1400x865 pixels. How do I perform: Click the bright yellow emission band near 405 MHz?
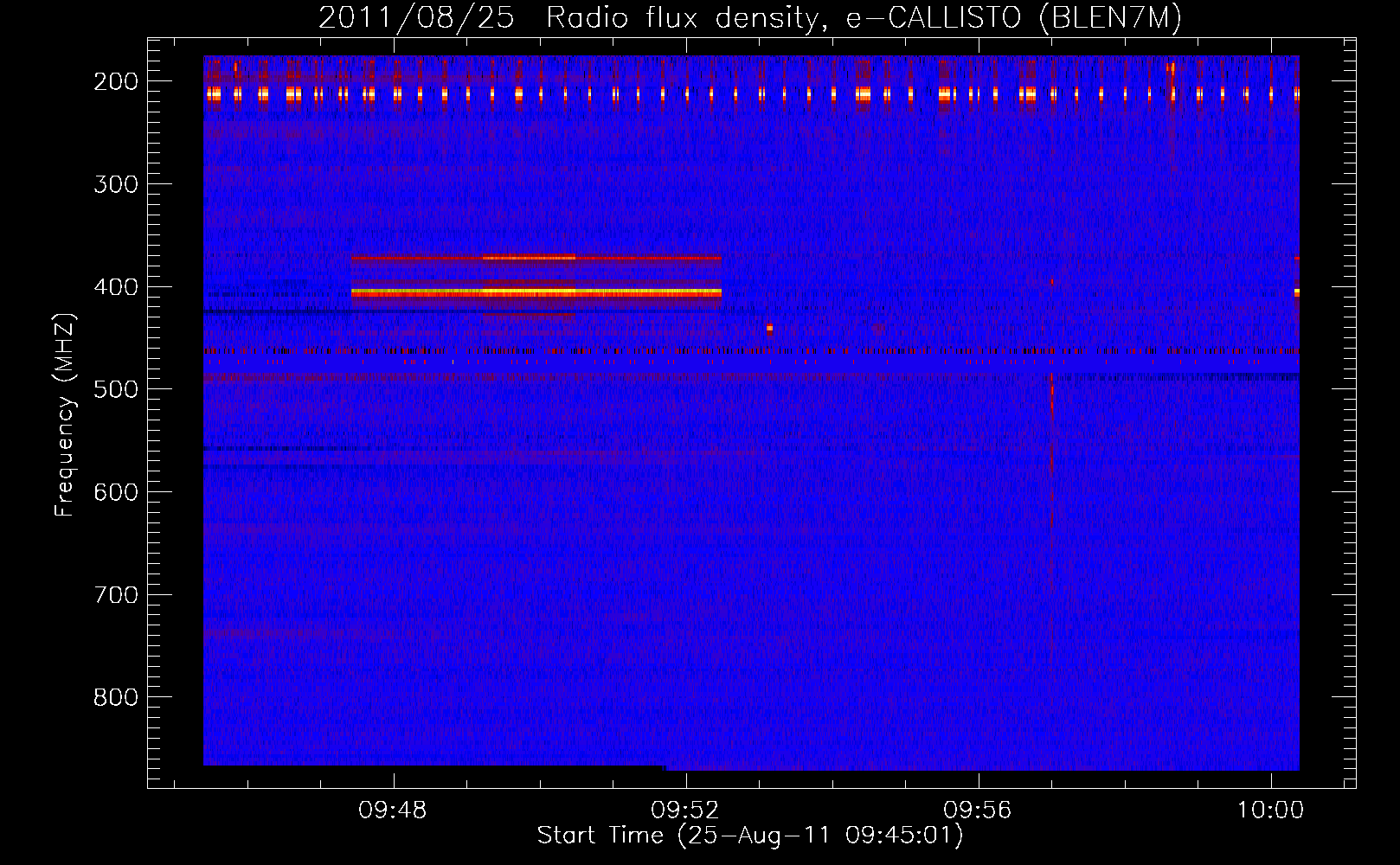[536, 293]
